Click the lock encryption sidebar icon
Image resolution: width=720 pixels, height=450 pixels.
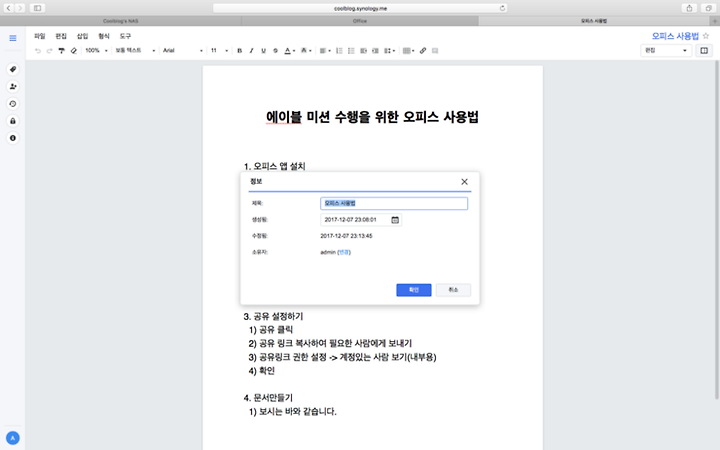click(13, 121)
